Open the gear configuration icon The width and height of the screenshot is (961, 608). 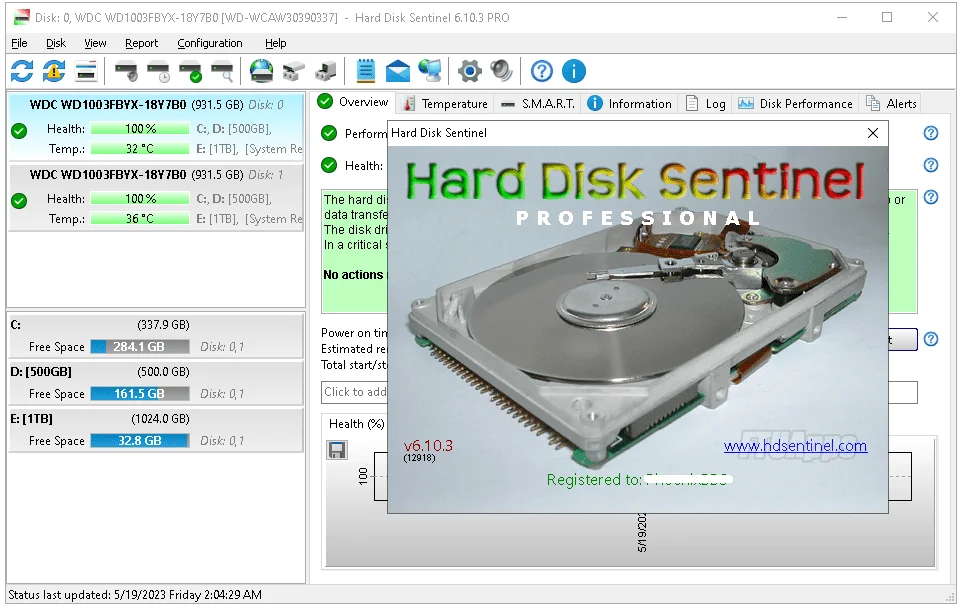pyautogui.click(x=469, y=71)
